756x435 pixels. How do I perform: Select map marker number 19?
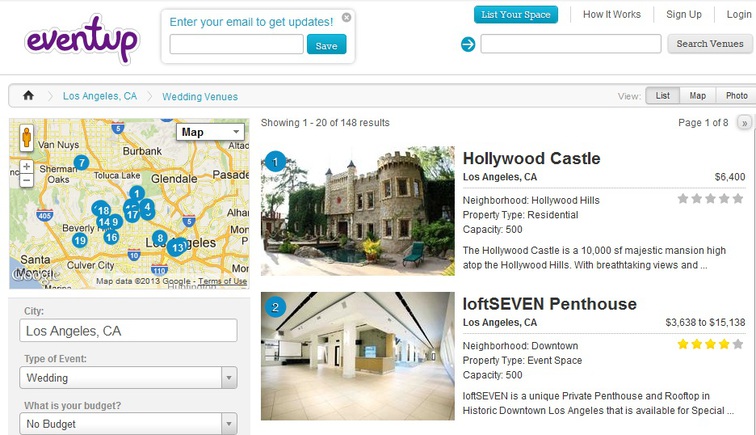click(x=80, y=240)
